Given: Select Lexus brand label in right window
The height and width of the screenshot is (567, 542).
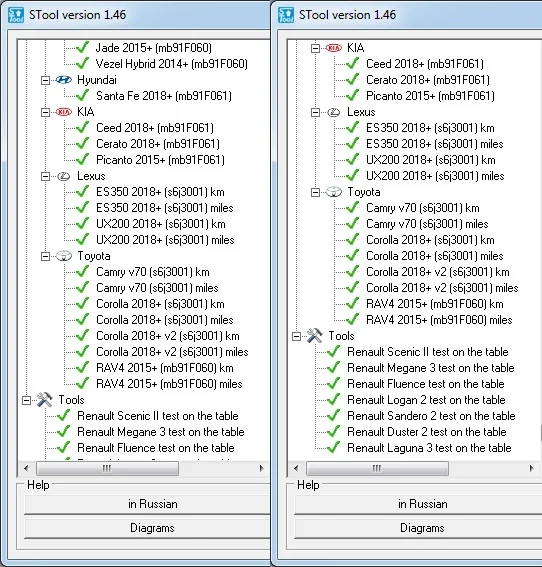Looking at the screenshot, I should pyautogui.click(x=361, y=112).
